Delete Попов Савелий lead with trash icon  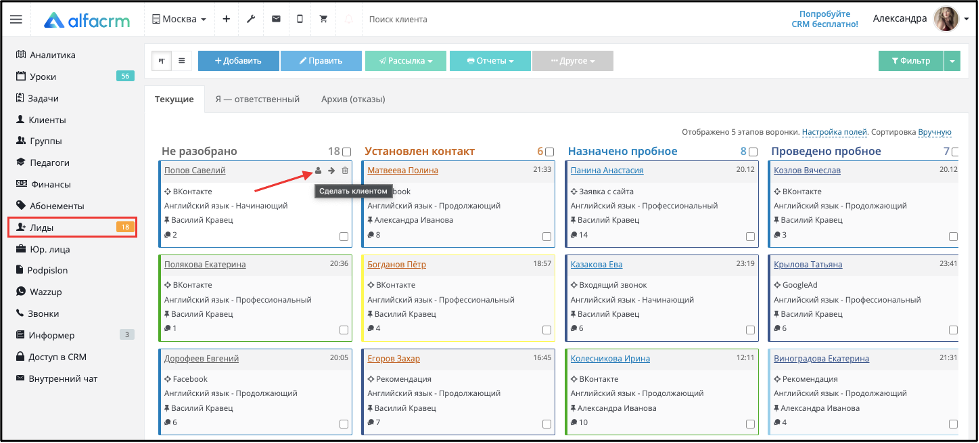tap(345, 170)
